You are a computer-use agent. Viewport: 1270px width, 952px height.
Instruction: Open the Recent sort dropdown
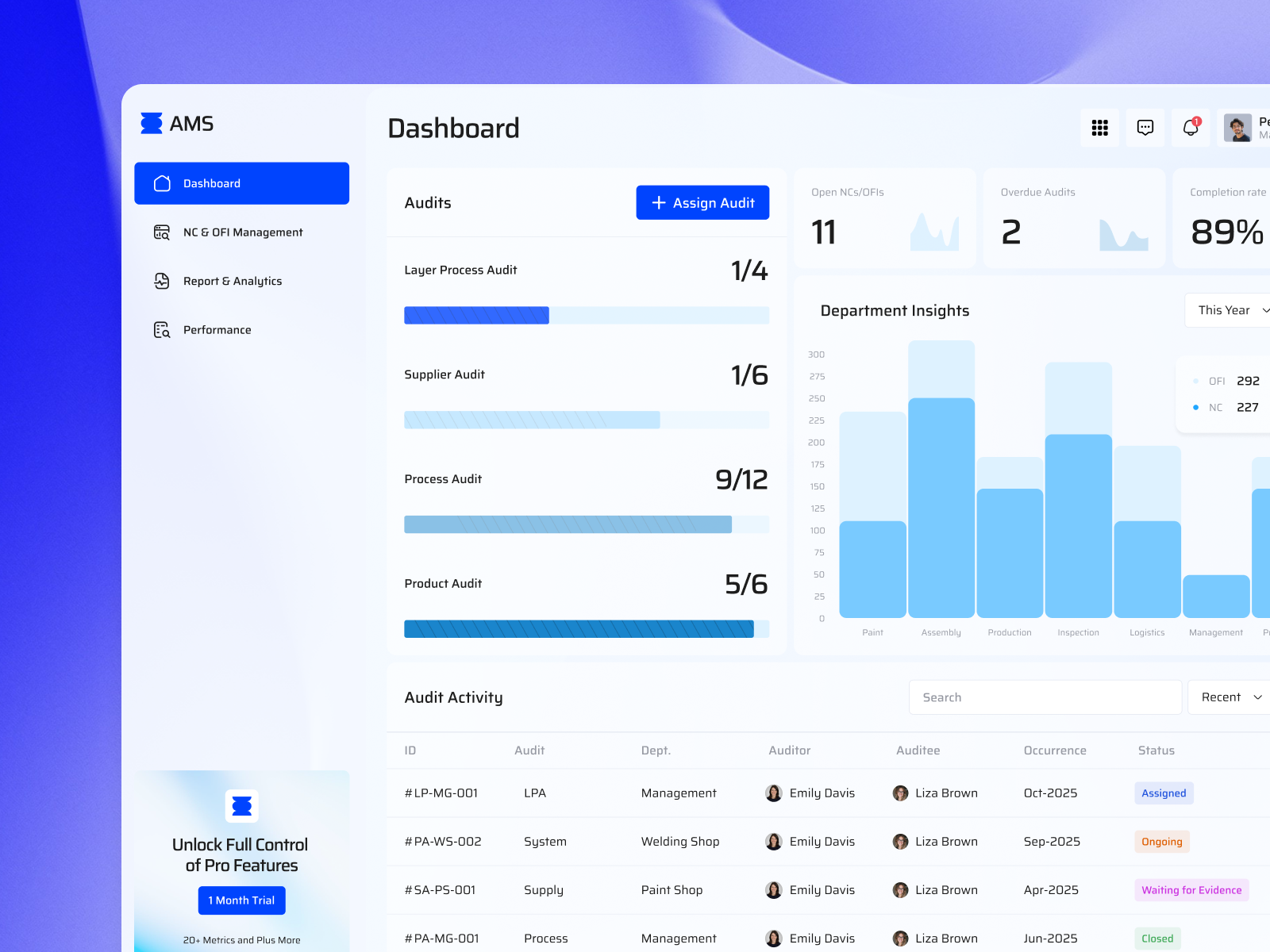click(1230, 697)
